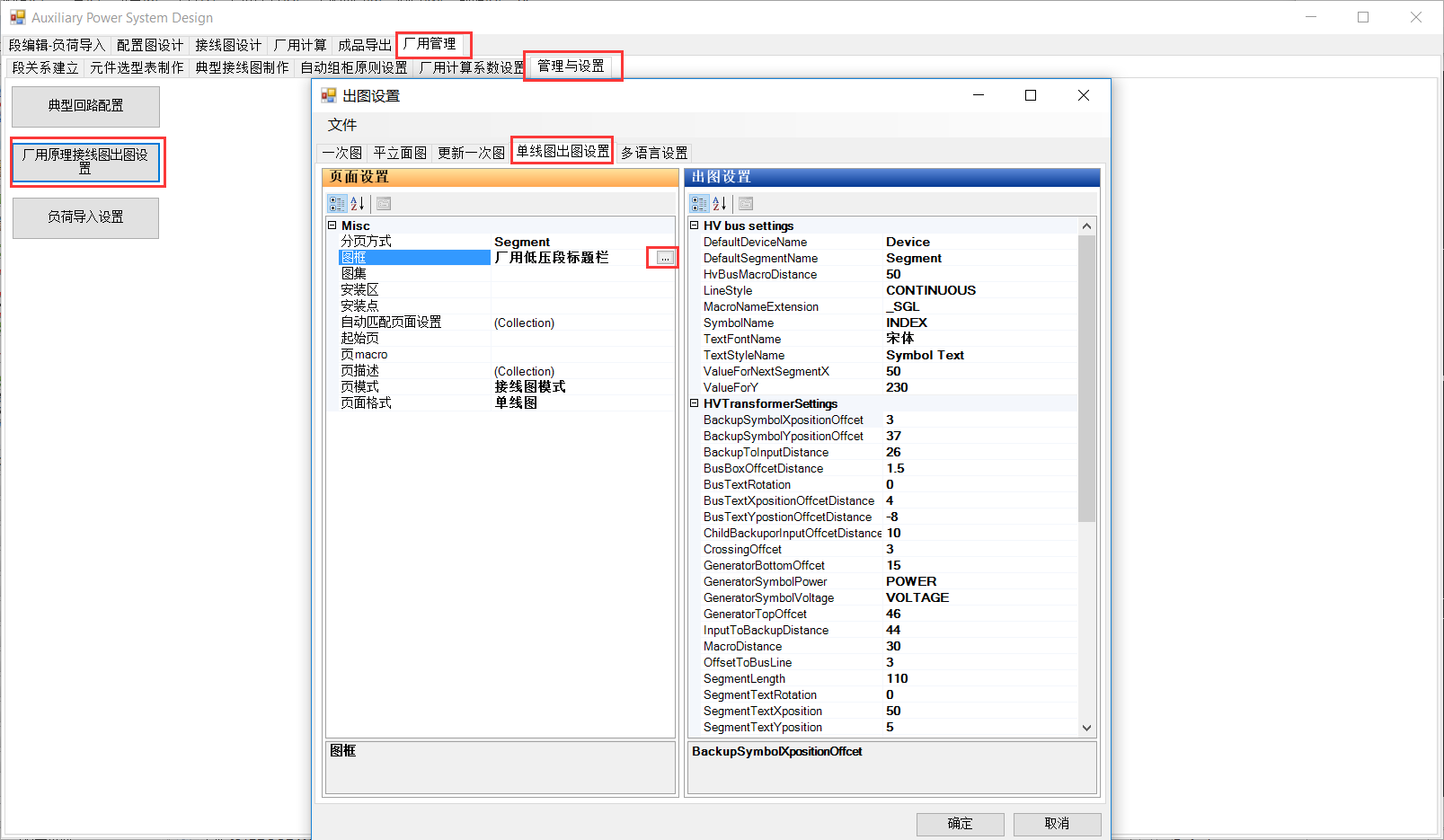Viewport: 1444px width, 840px height.
Task: Switch to 更新一次图 tab in dialog
Action: coord(471,153)
